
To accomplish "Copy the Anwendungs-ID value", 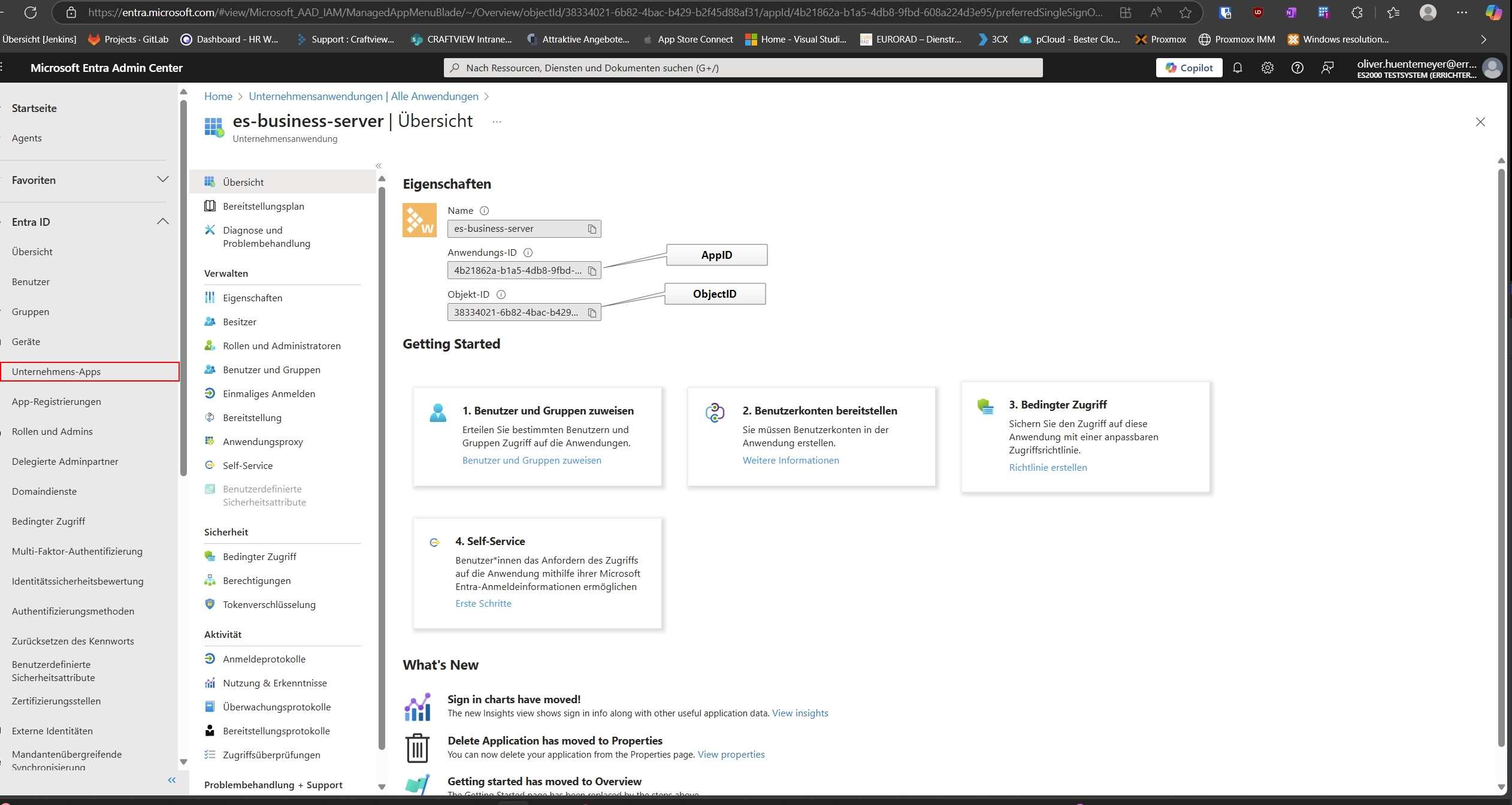I will coord(592,271).
